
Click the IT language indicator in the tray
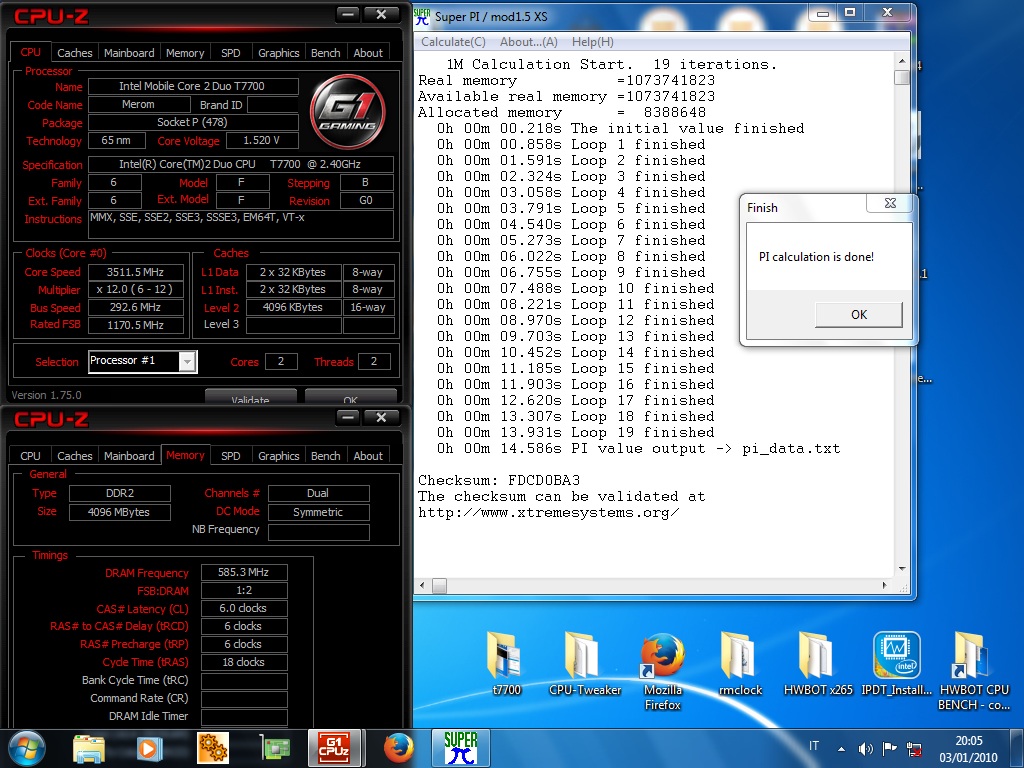coord(814,746)
